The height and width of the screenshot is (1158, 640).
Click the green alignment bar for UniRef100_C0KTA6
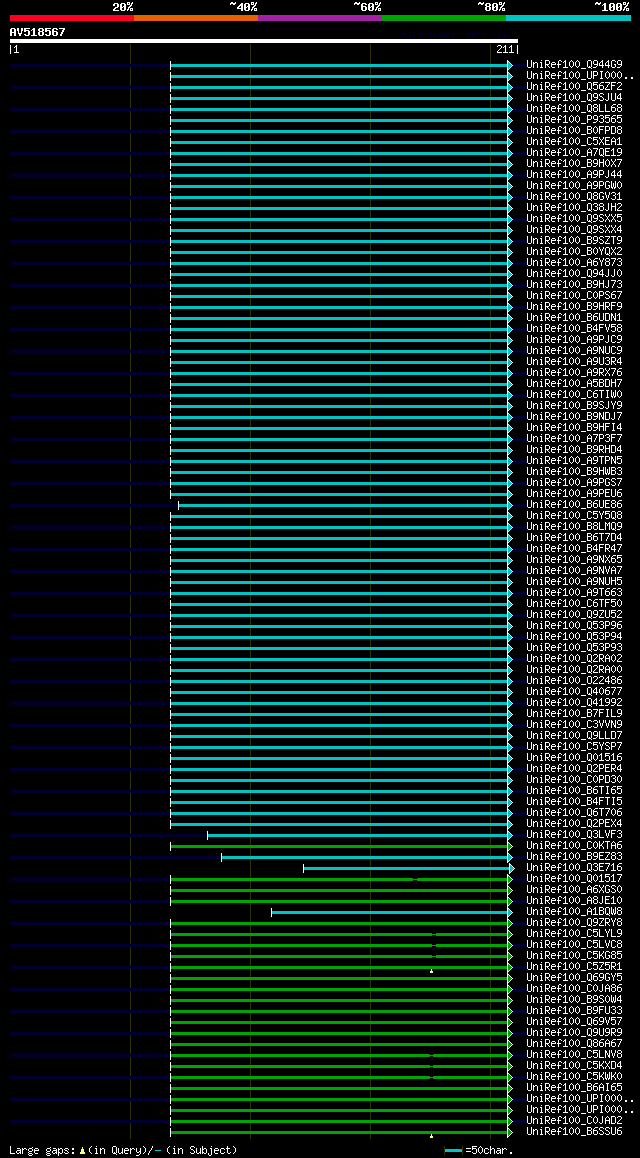pyautogui.click(x=341, y=846)
